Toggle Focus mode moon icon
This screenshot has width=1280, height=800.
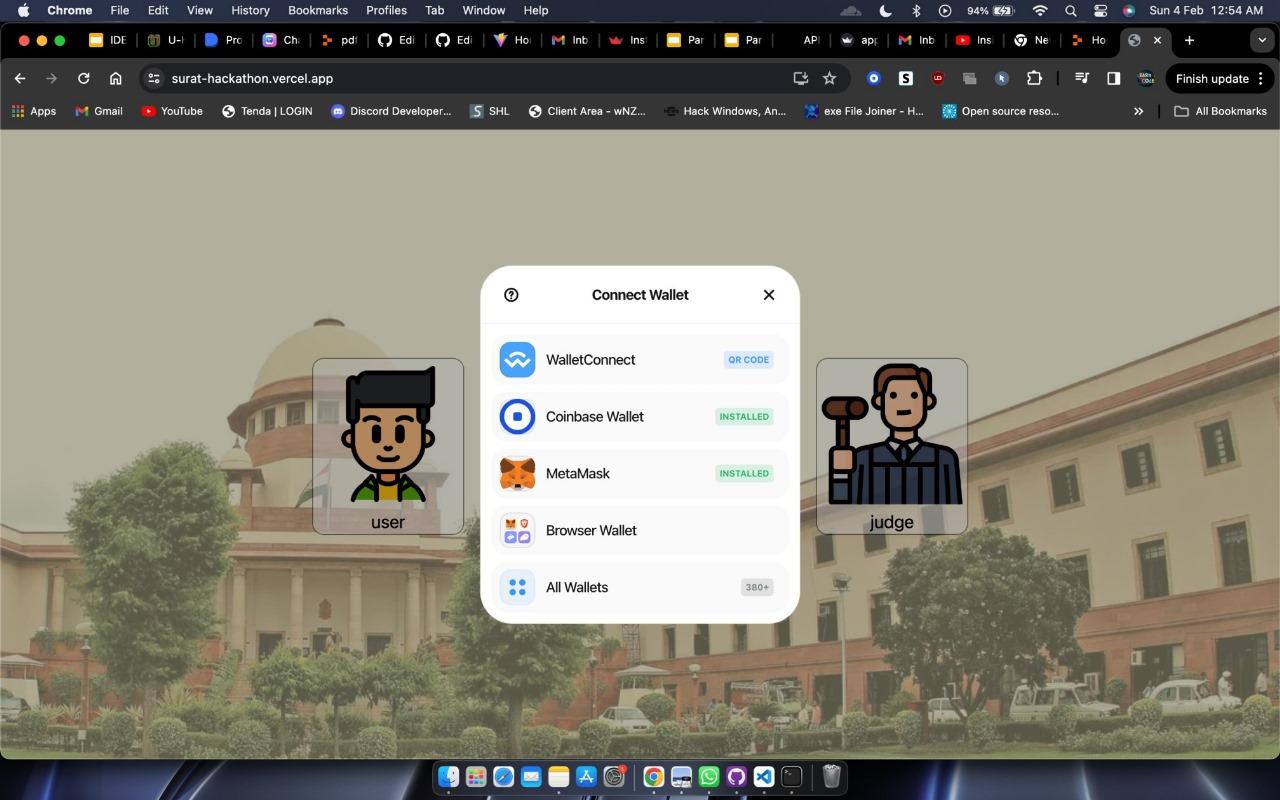click(x=885, y=10)
